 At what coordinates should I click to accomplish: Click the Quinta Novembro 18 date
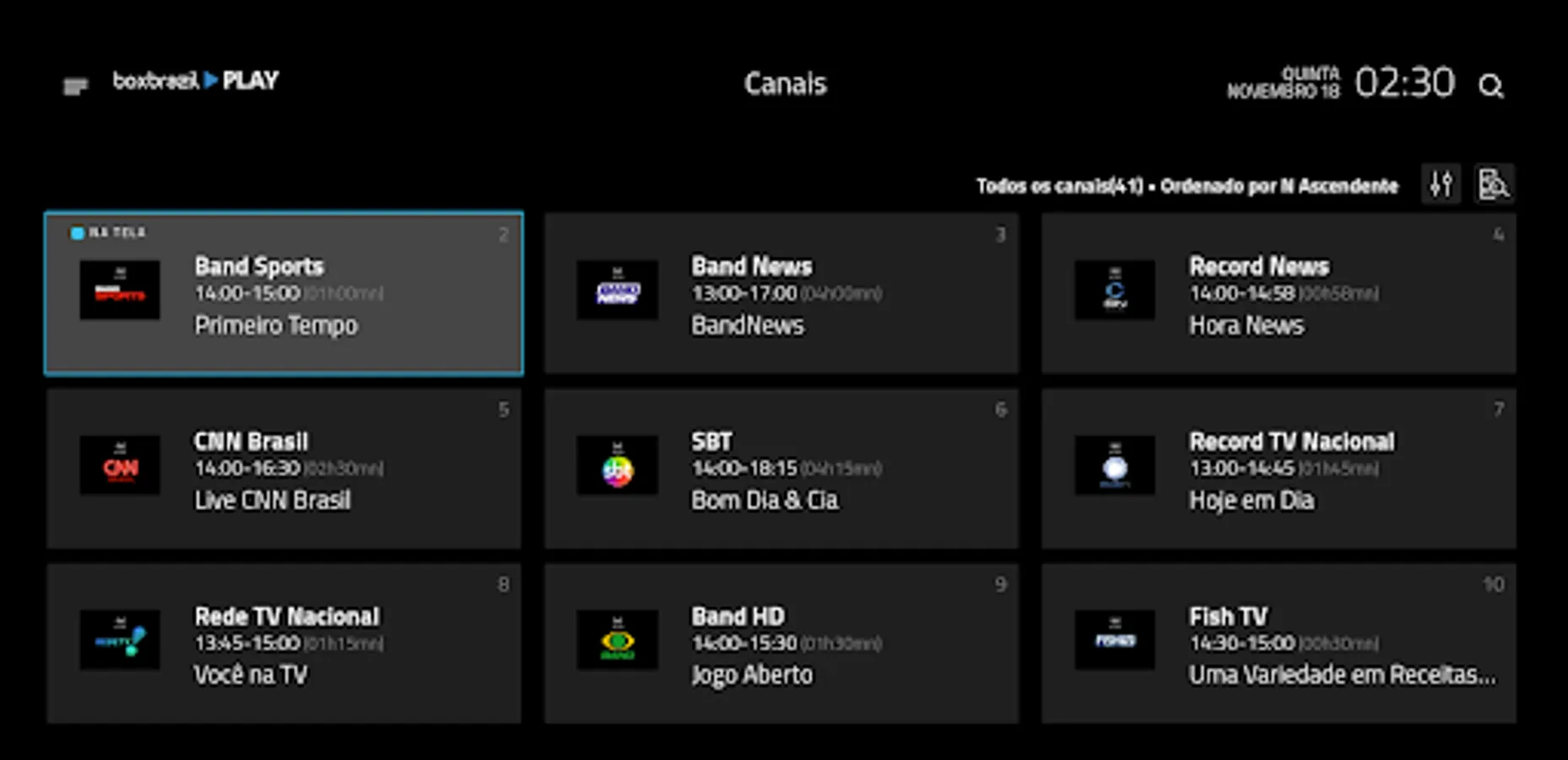[x=1284, y=83]
